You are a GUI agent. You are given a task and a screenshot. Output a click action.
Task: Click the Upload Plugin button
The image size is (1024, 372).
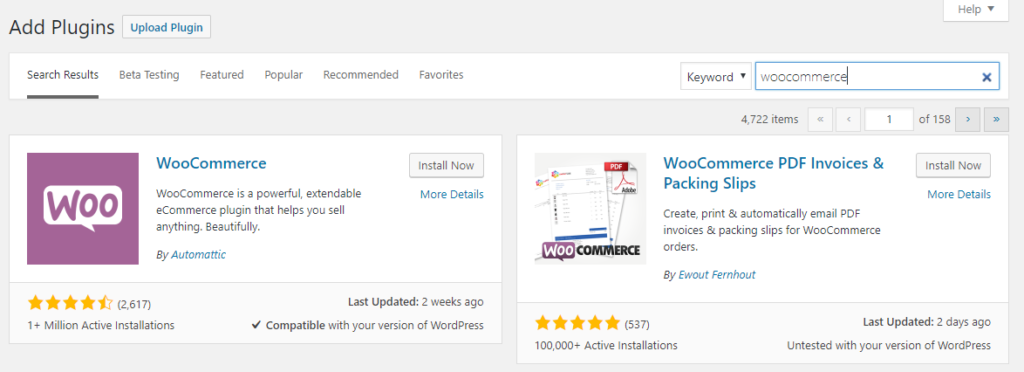click(167, 27)
